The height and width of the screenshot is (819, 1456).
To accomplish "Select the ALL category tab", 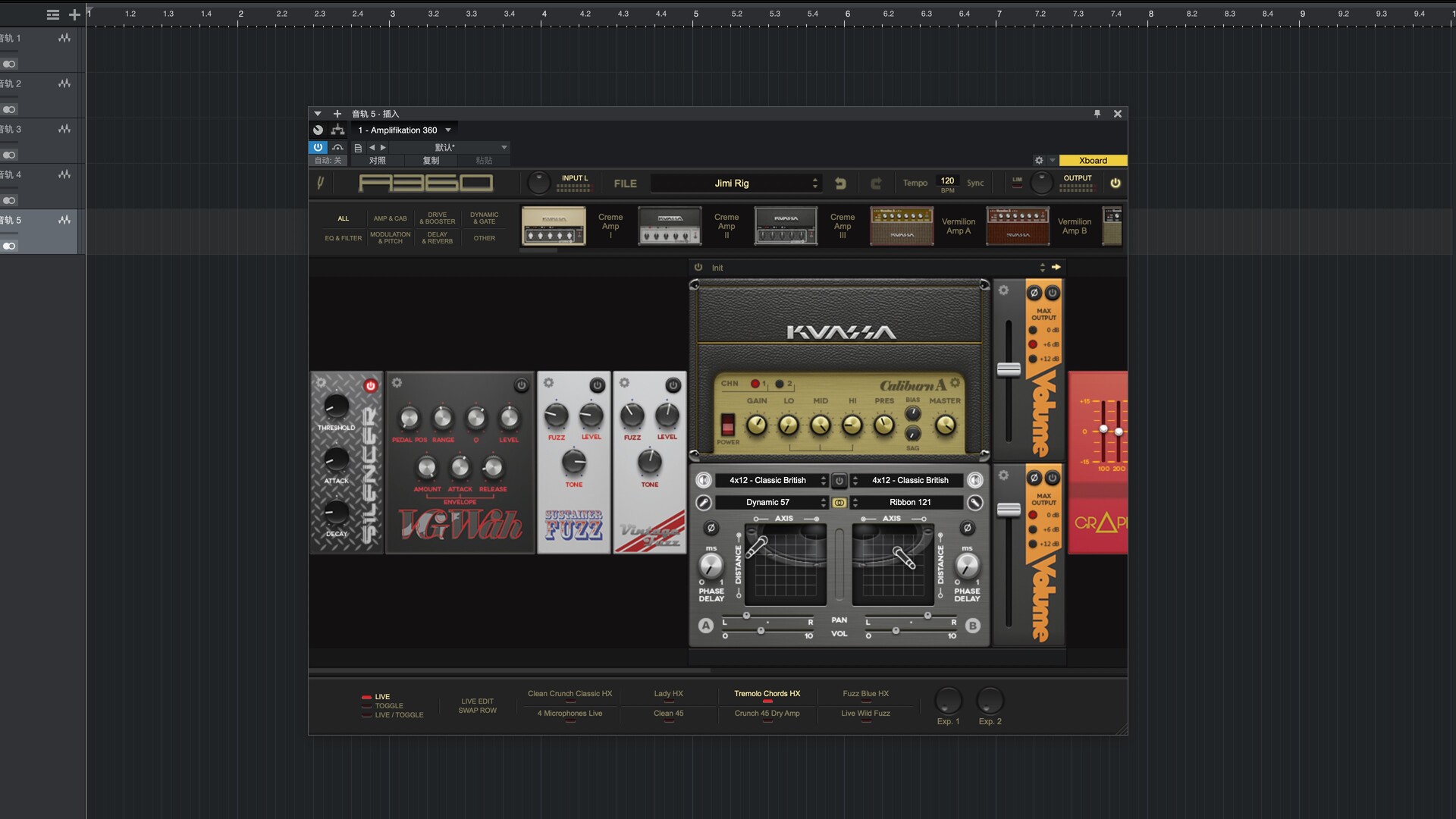I will 344,218.
